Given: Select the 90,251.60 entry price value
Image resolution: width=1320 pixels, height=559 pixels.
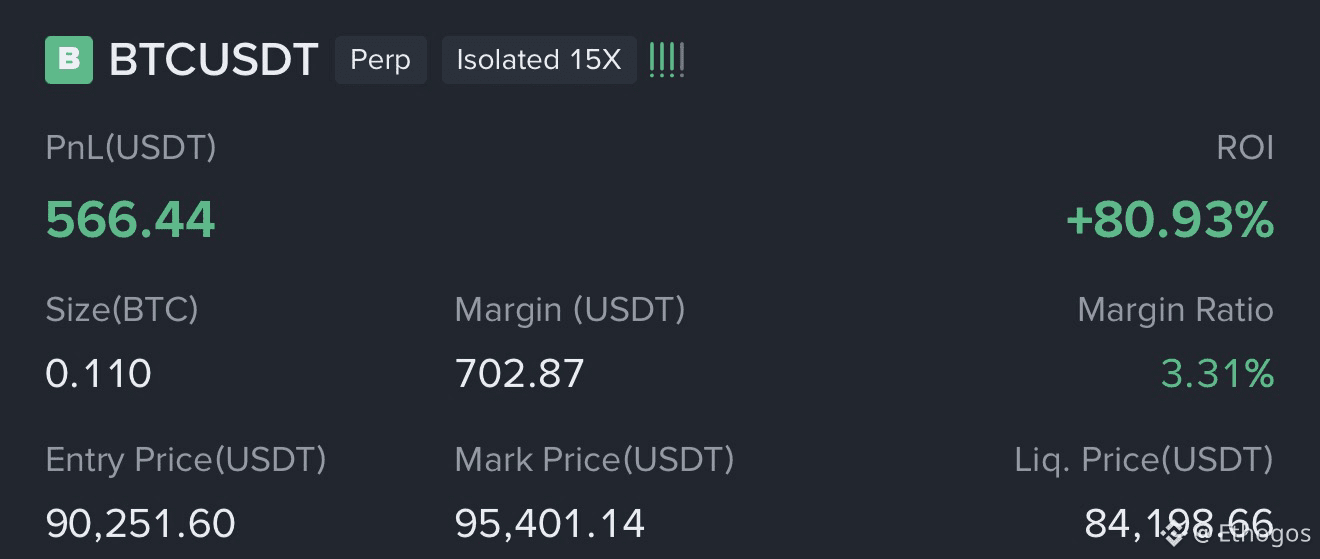Looking at the screenshot, I should coord(140,524).
